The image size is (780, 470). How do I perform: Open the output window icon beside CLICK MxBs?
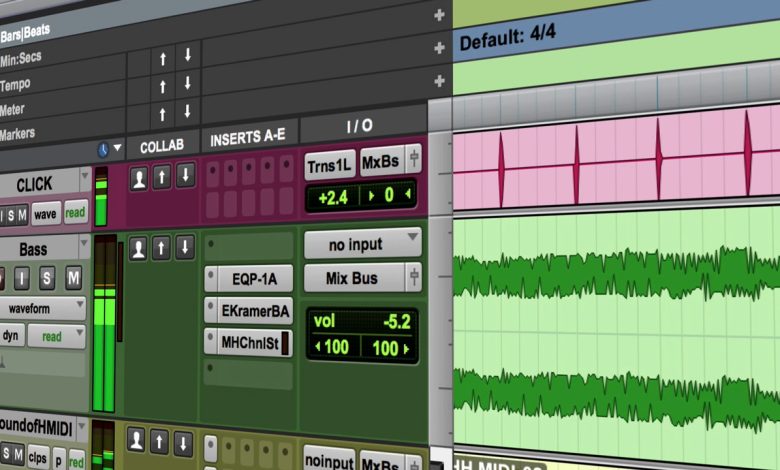pos(414,159)
